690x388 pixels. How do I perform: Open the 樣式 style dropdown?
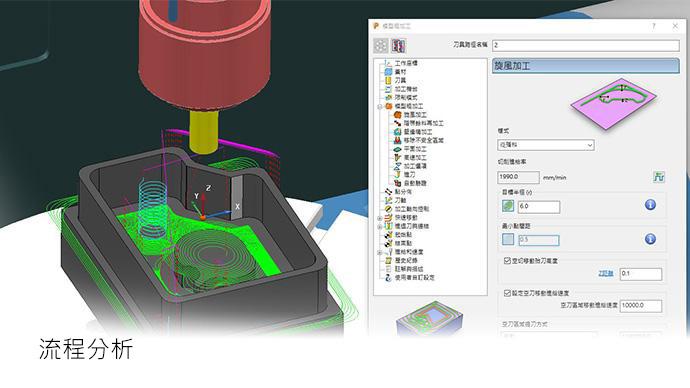(546, 145)
